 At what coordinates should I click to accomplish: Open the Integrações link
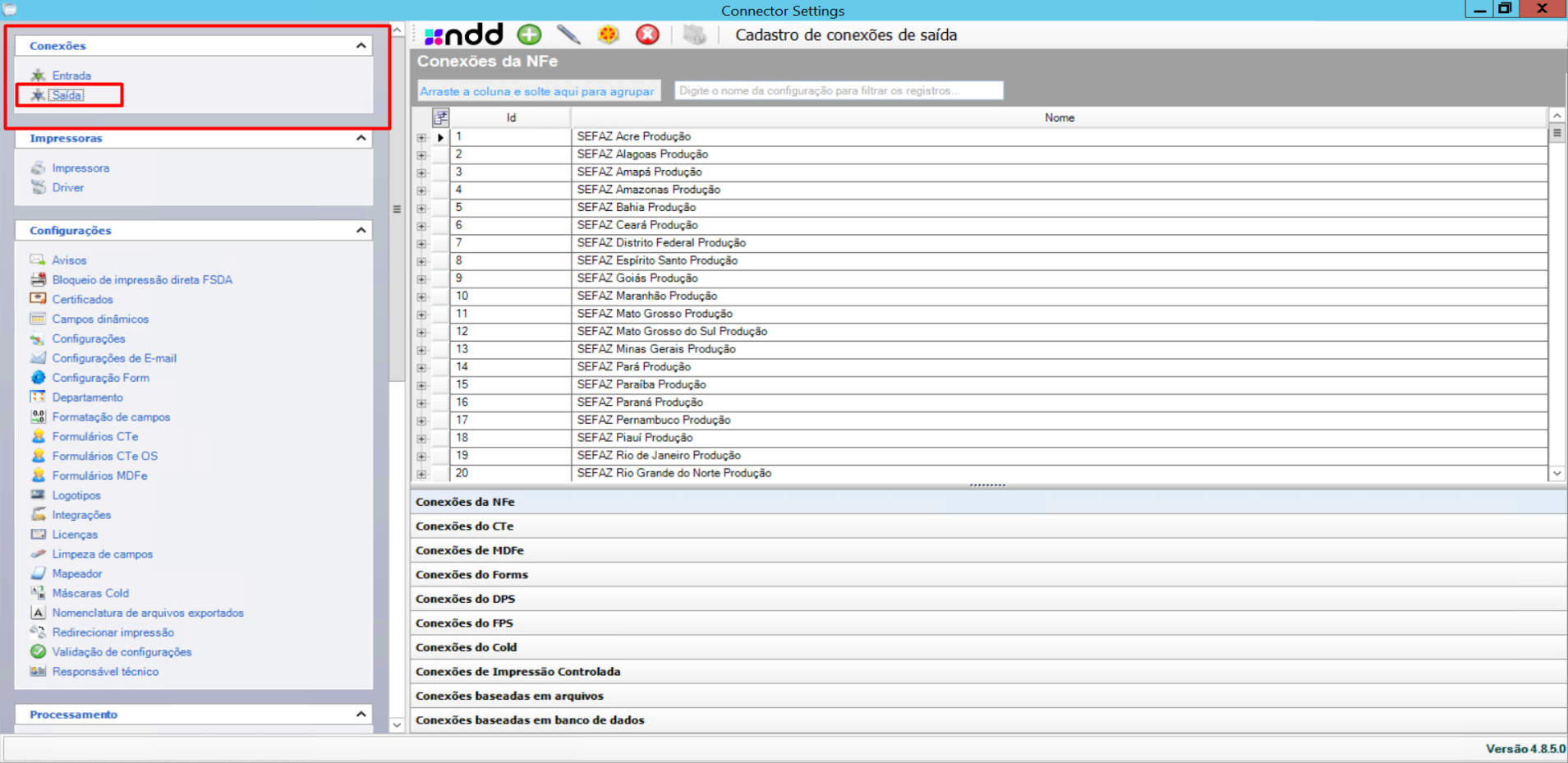[x=81, y=515]
